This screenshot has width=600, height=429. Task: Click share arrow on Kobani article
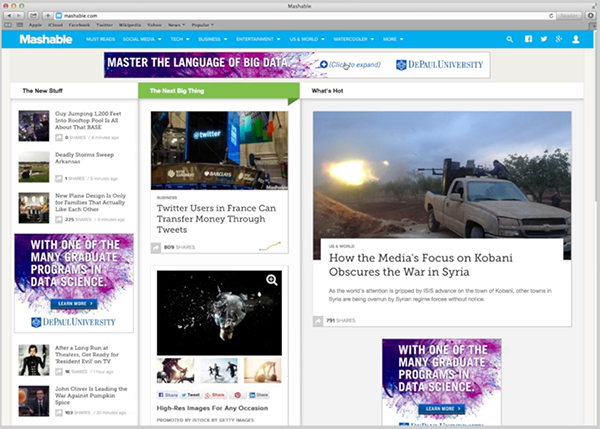point(318,321)
